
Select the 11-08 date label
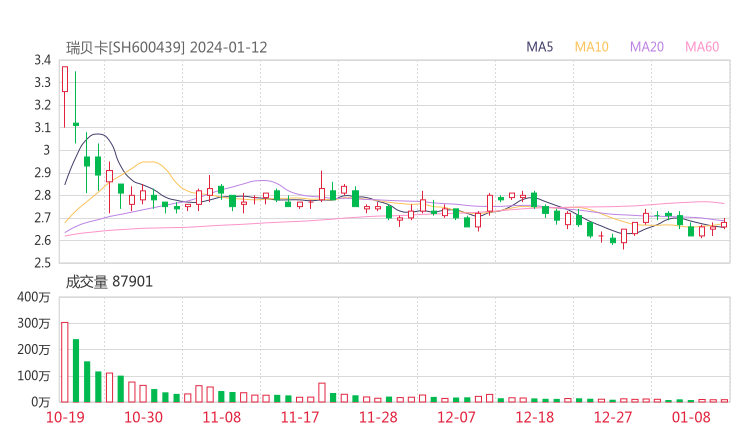221,417
